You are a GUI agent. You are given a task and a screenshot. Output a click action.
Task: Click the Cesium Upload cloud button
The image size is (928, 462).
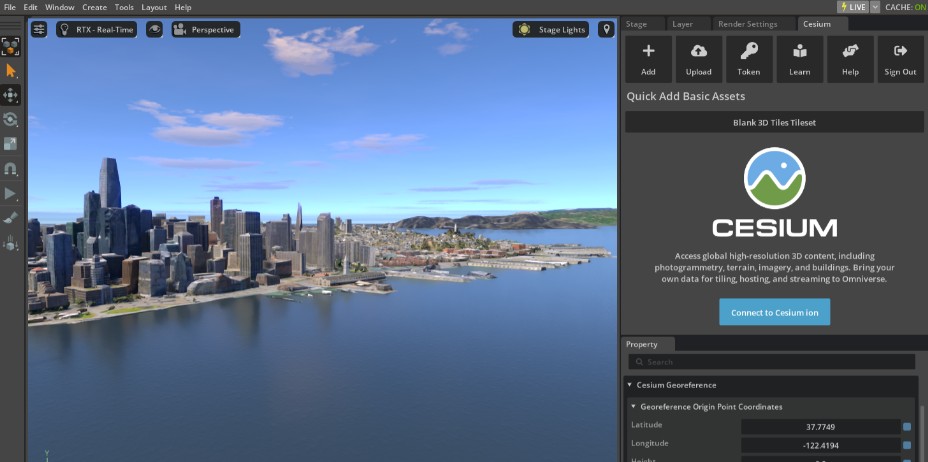(699, 59)
